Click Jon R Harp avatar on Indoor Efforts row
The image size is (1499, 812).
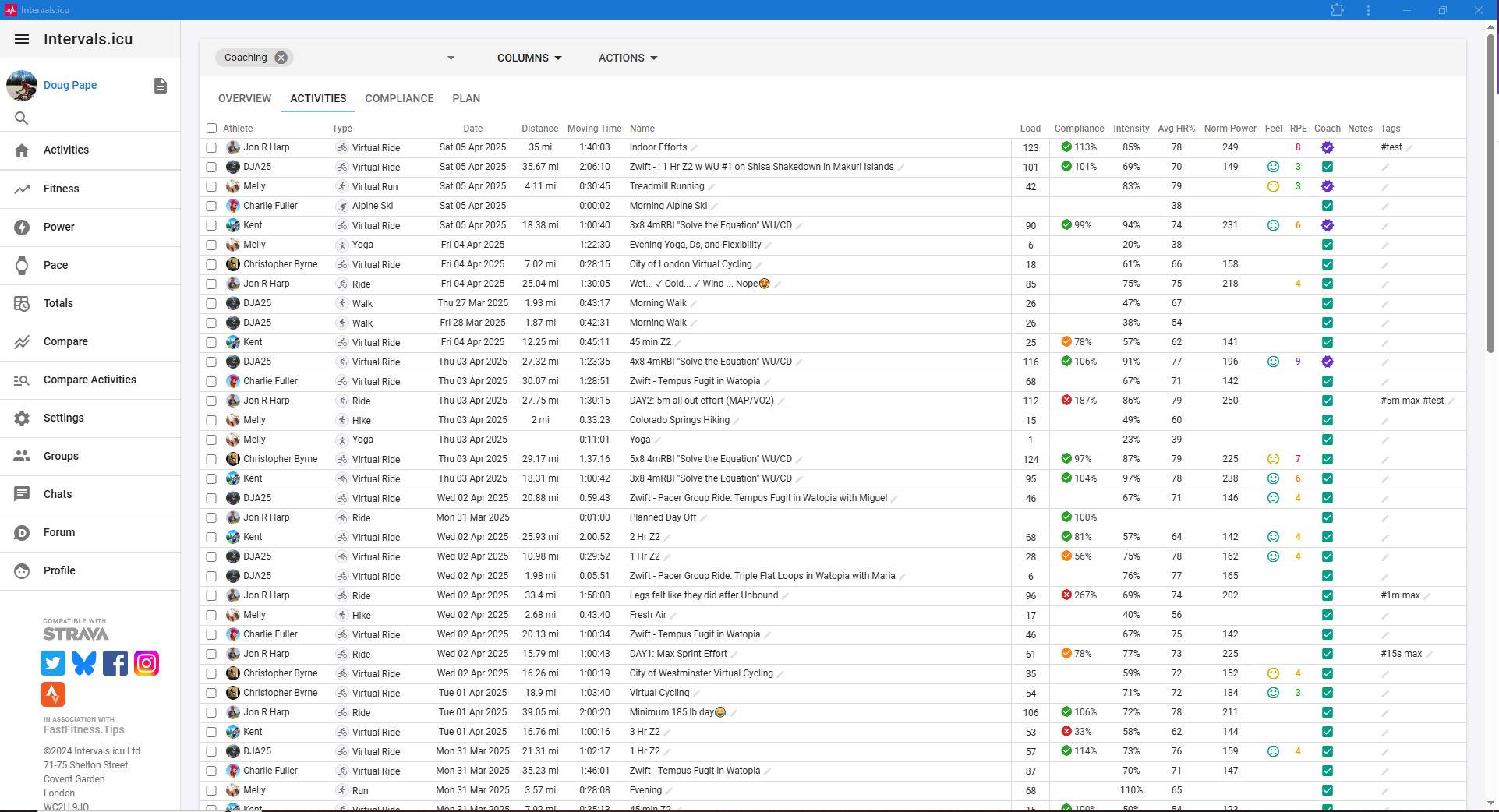coord(232,147)
